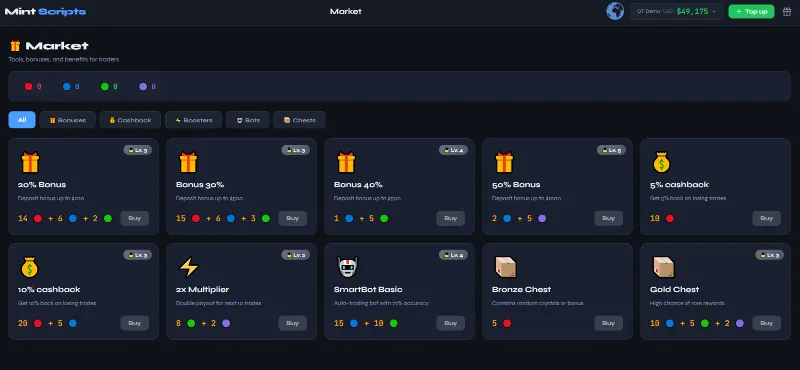800x370 pixels.
Task: Buy the 50% Bonus item
Action: point(609,218)
